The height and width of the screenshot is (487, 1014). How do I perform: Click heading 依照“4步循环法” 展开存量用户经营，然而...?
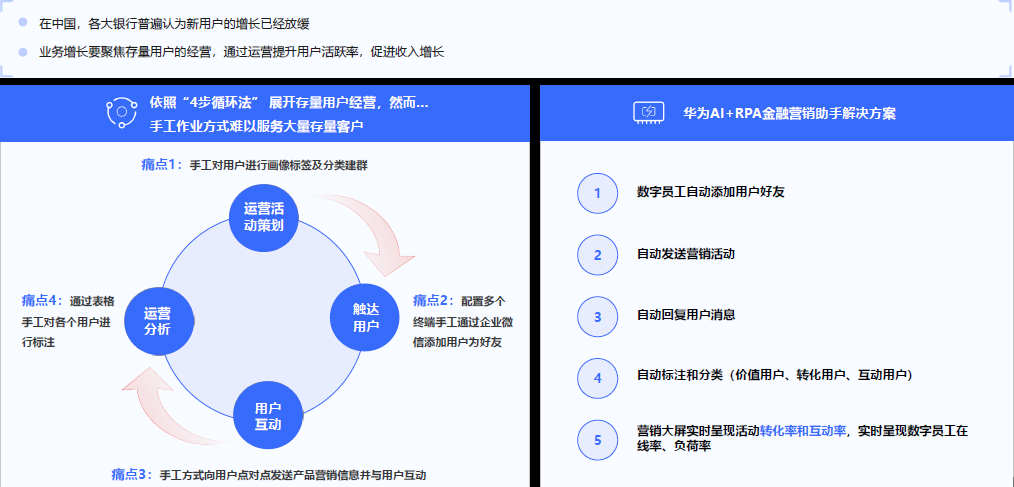coord(289,102)
